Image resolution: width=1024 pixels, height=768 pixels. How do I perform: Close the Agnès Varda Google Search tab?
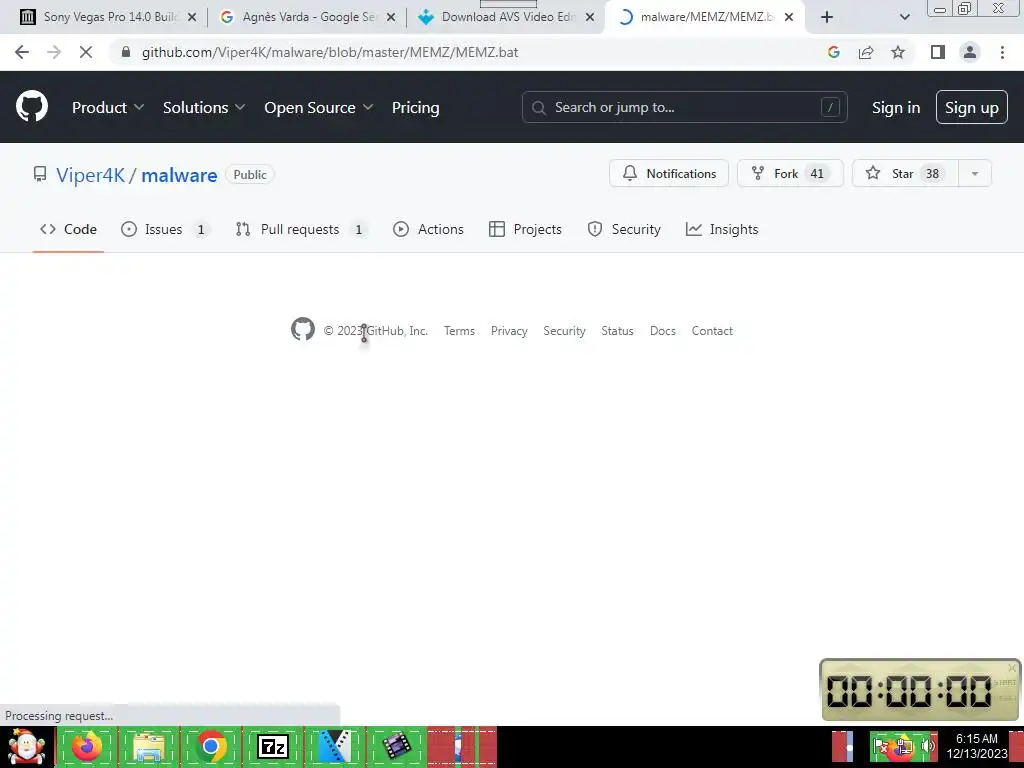[x=391, y=17]
